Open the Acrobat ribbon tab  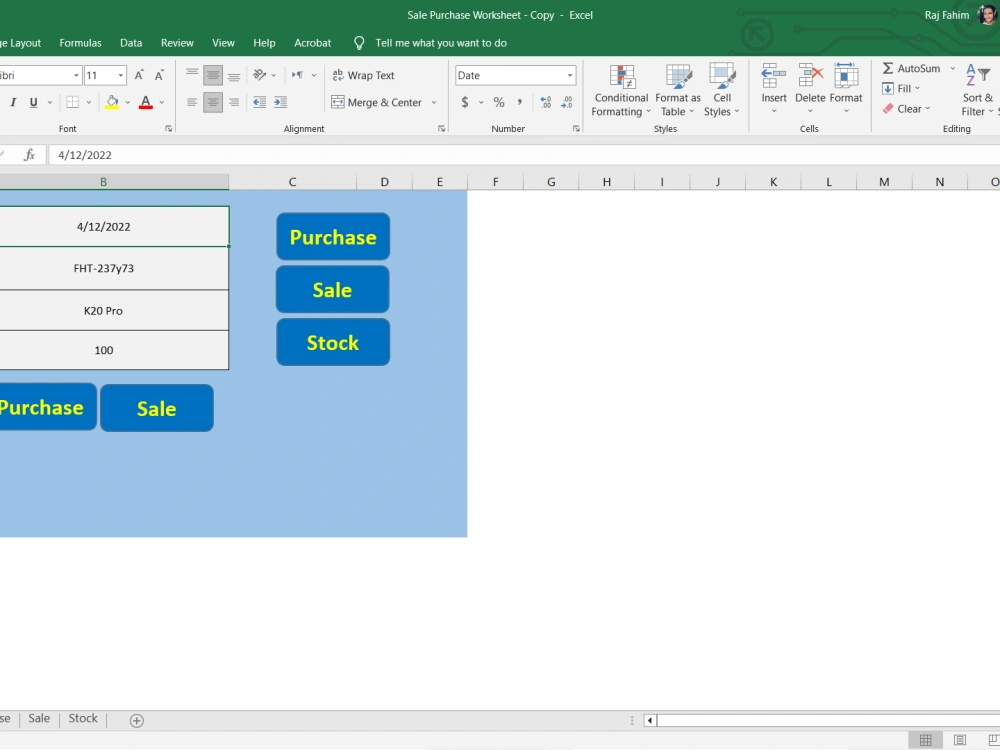312,43
